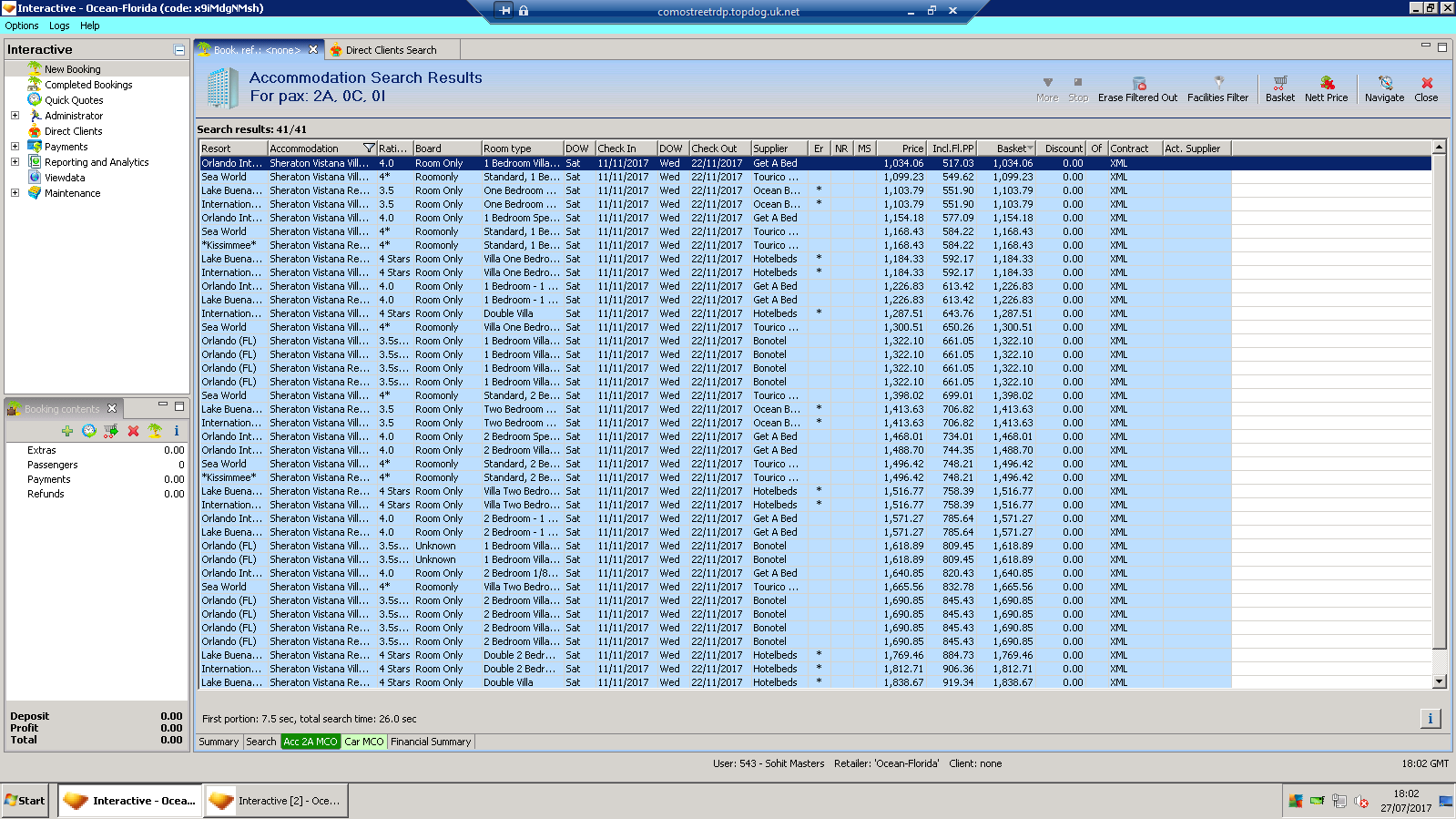Click the Windows Start button
Screen dimensions: 1456x819
tap(25, 801)
